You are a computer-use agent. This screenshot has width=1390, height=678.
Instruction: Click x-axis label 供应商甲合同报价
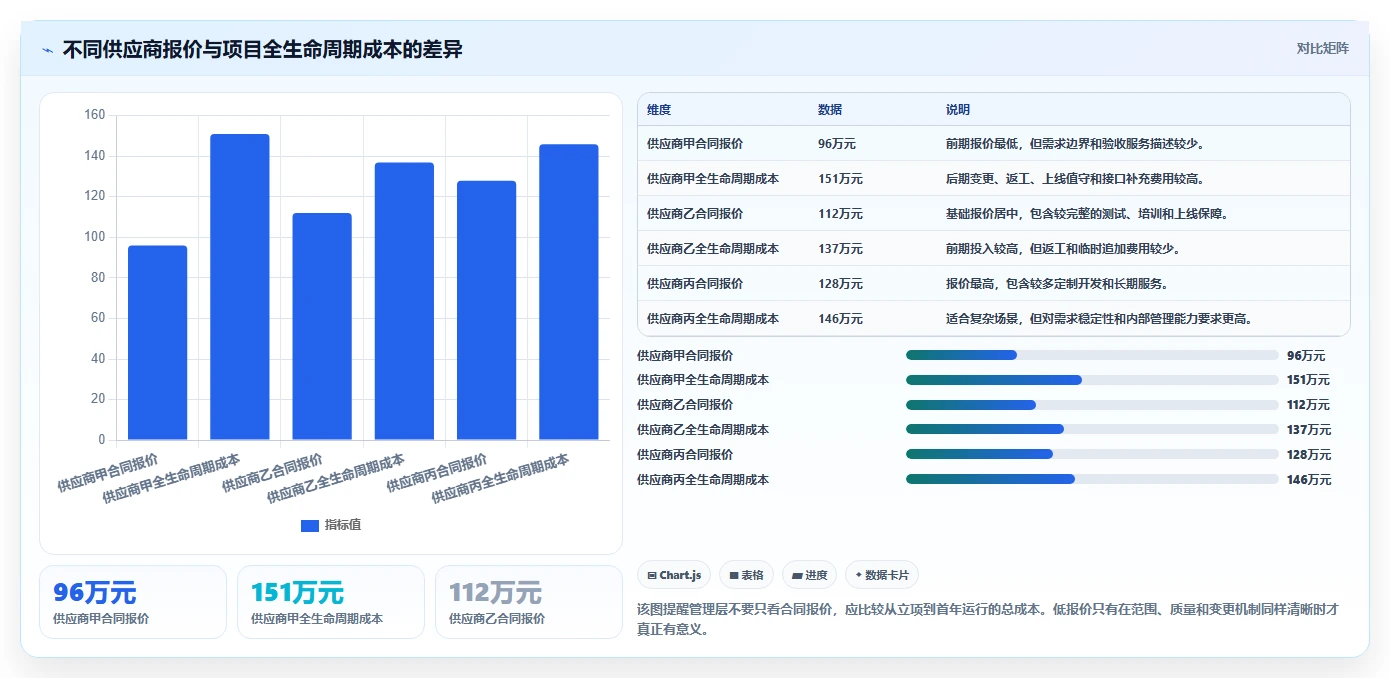[108, 473]
